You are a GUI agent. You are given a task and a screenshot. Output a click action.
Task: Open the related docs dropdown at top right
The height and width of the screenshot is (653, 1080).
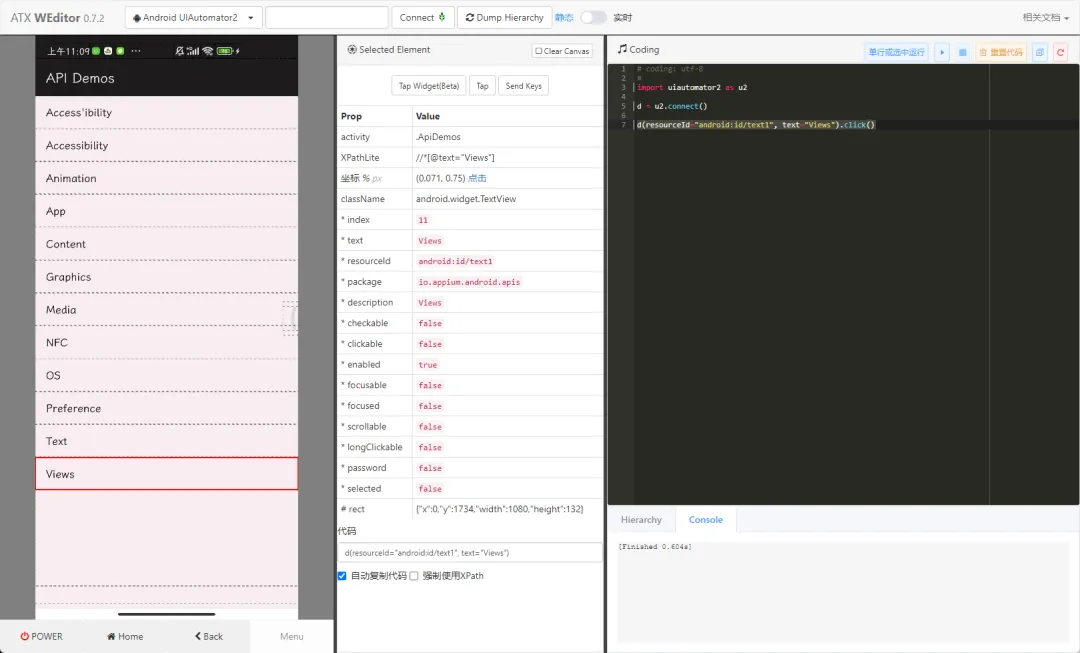tap(1045, 18)
